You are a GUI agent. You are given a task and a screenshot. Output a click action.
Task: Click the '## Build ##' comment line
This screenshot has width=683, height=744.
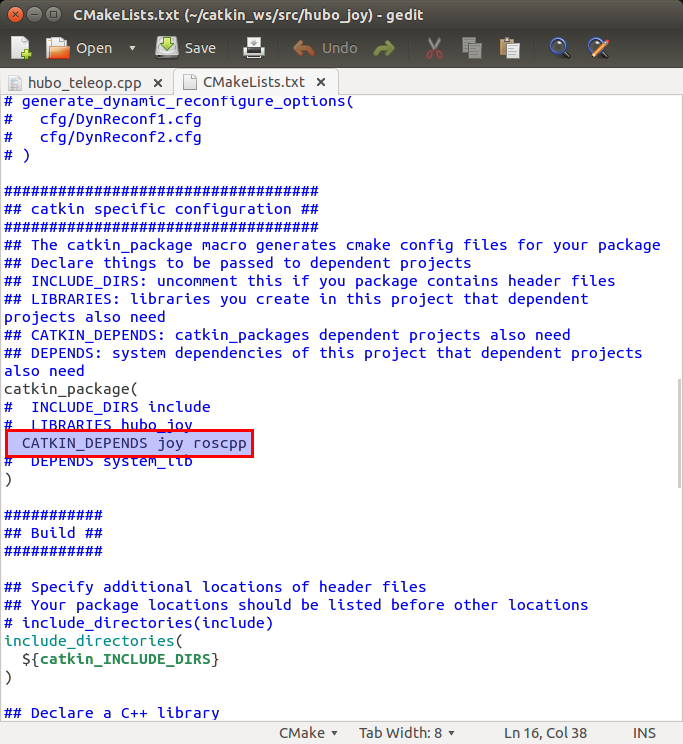click(53, 533)
